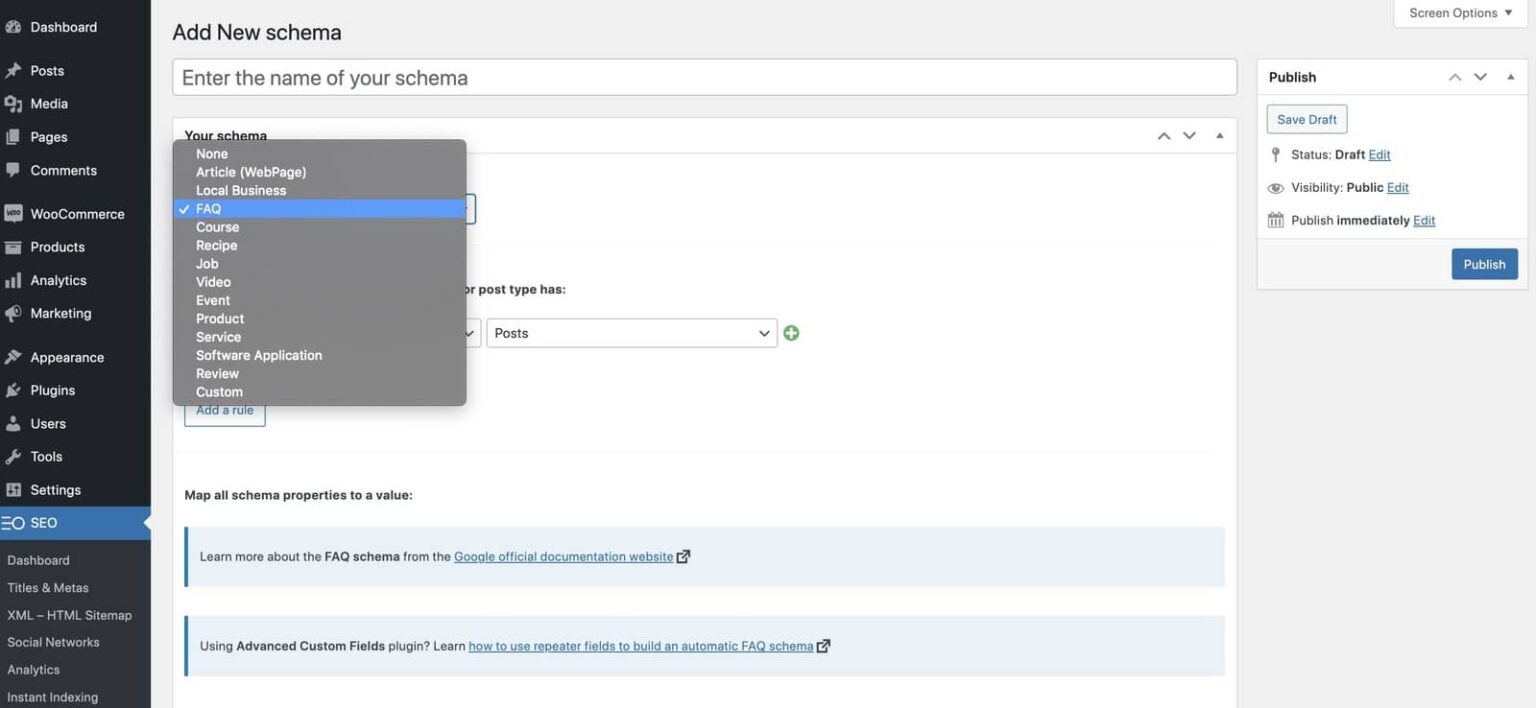Click the Plugins plug icon

(x=13, y=390)
